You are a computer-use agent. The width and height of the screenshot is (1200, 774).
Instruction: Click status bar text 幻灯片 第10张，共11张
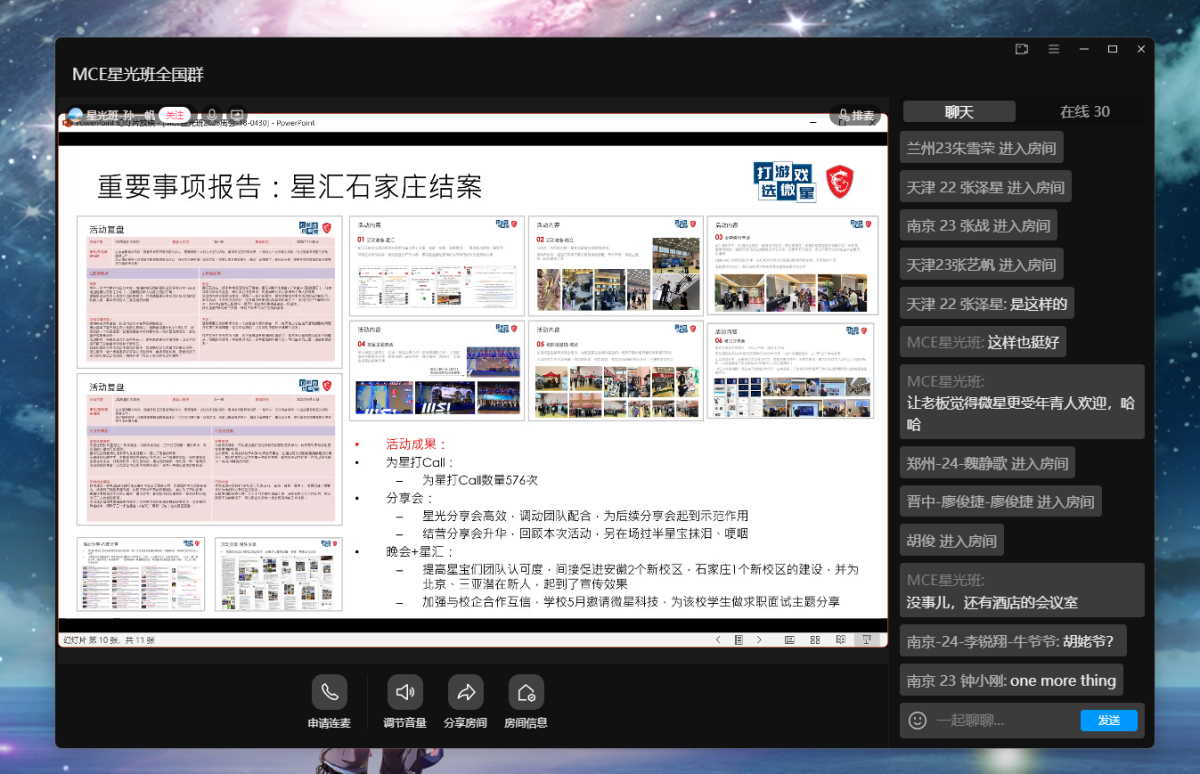[x=108, y=639]
